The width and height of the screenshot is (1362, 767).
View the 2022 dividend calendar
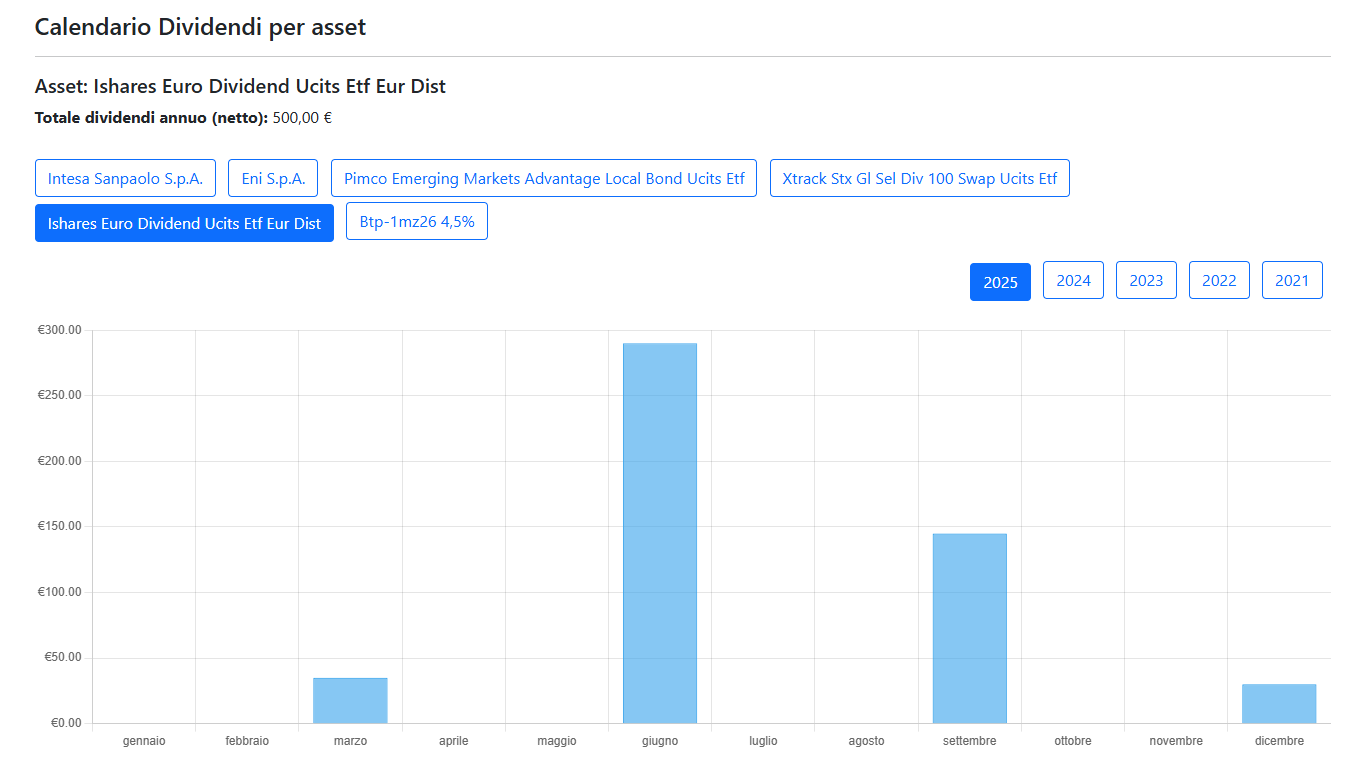[x=1219, y=280]
